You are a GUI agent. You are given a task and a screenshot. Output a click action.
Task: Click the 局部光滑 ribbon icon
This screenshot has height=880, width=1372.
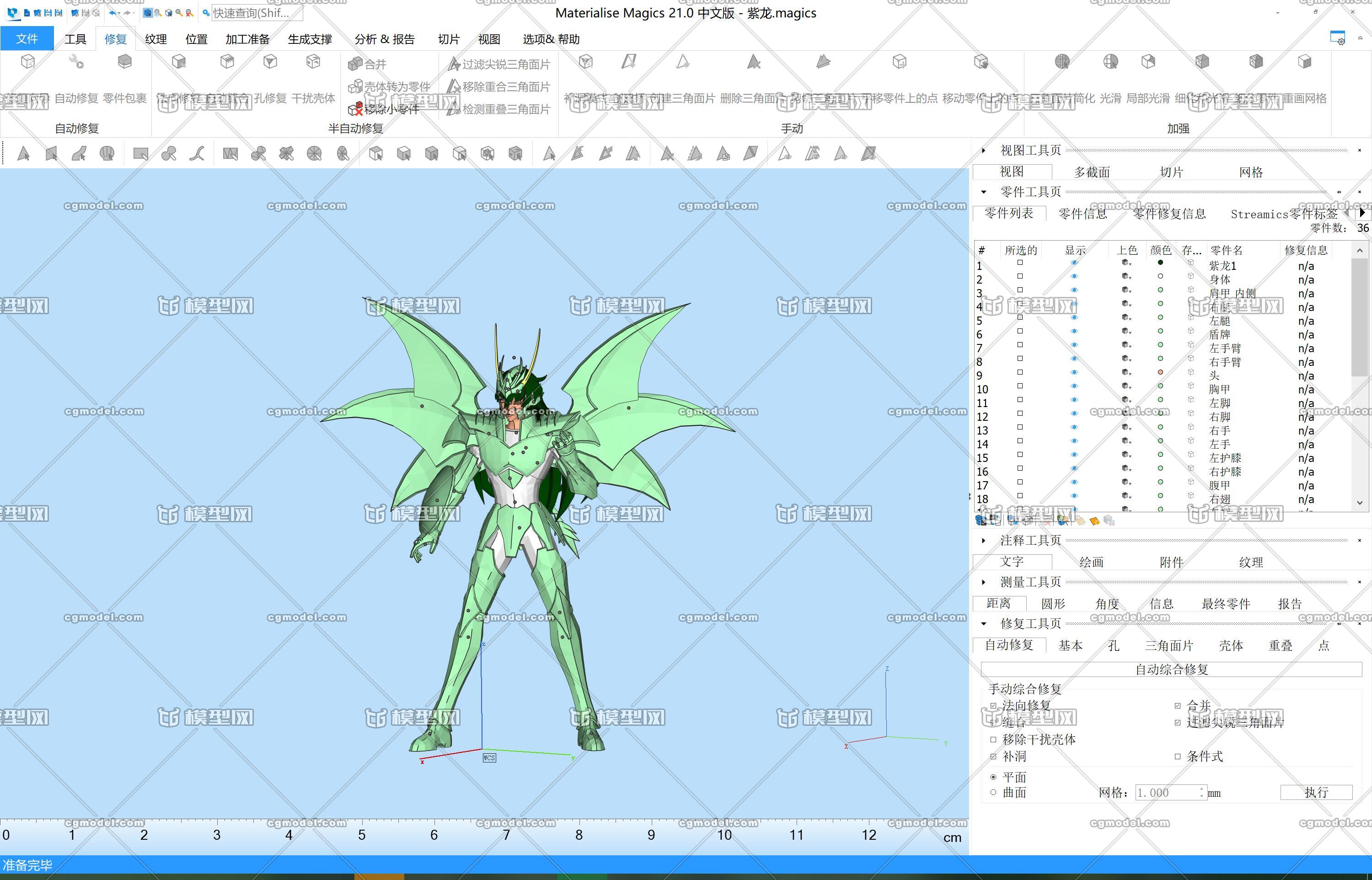point(1148,61)
